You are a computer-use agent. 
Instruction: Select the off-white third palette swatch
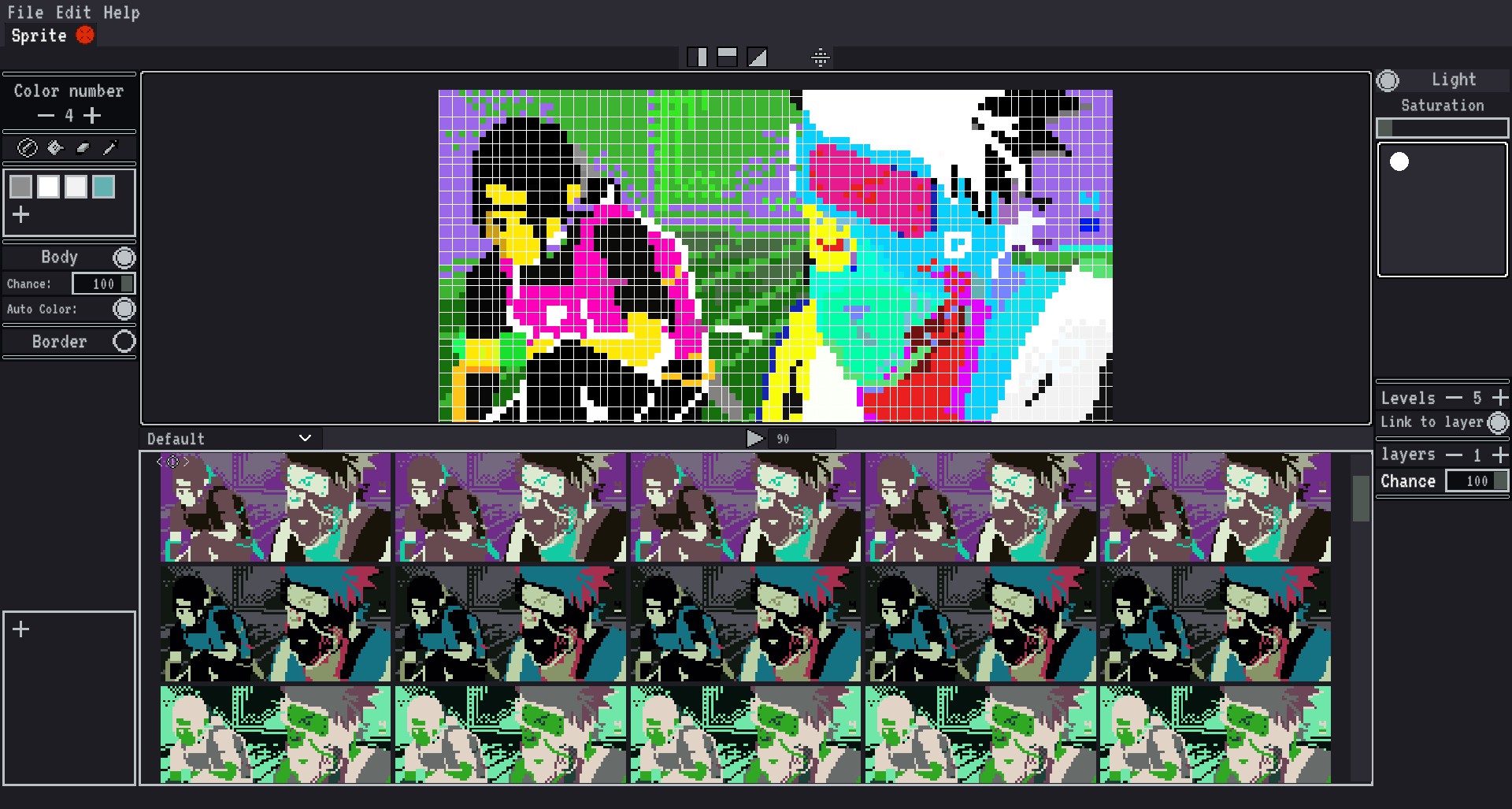click(76, 187)
